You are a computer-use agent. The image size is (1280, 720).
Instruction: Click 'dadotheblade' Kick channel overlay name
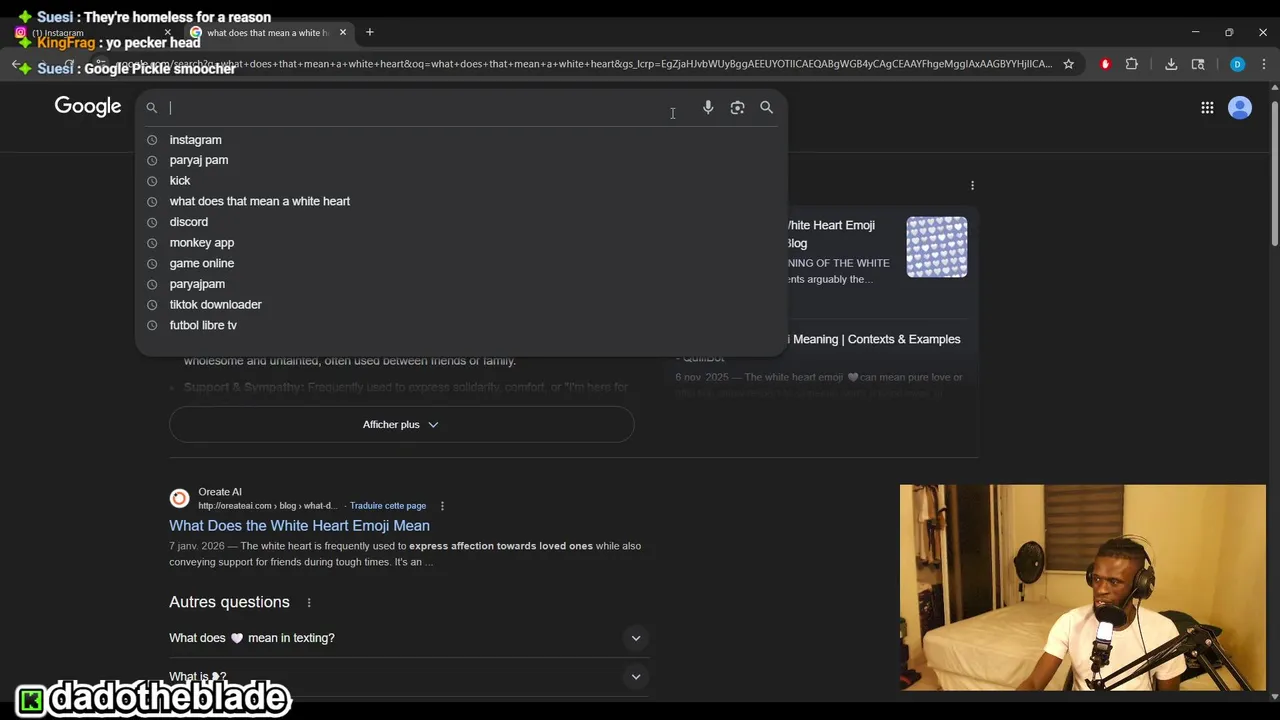(167, 697)
